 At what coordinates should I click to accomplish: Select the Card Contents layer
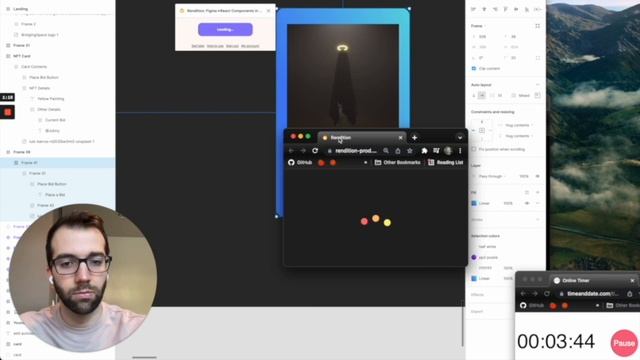pyautogui.click(x=34, y=67)
